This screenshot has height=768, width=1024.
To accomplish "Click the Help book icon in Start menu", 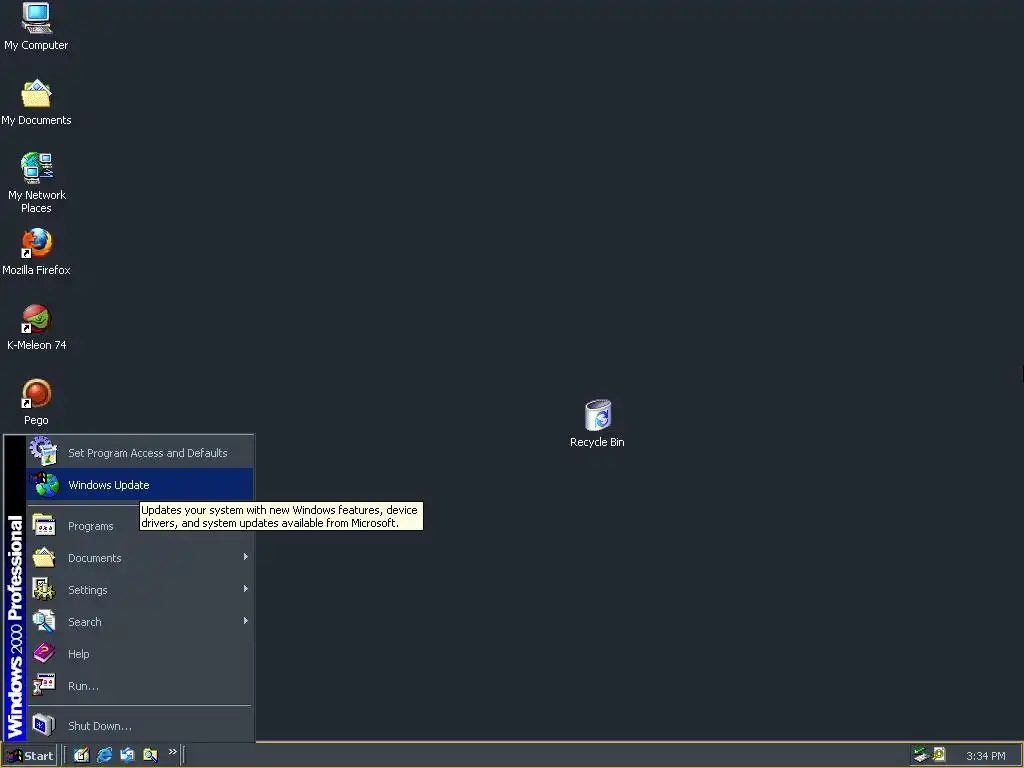I will (44, 653).
